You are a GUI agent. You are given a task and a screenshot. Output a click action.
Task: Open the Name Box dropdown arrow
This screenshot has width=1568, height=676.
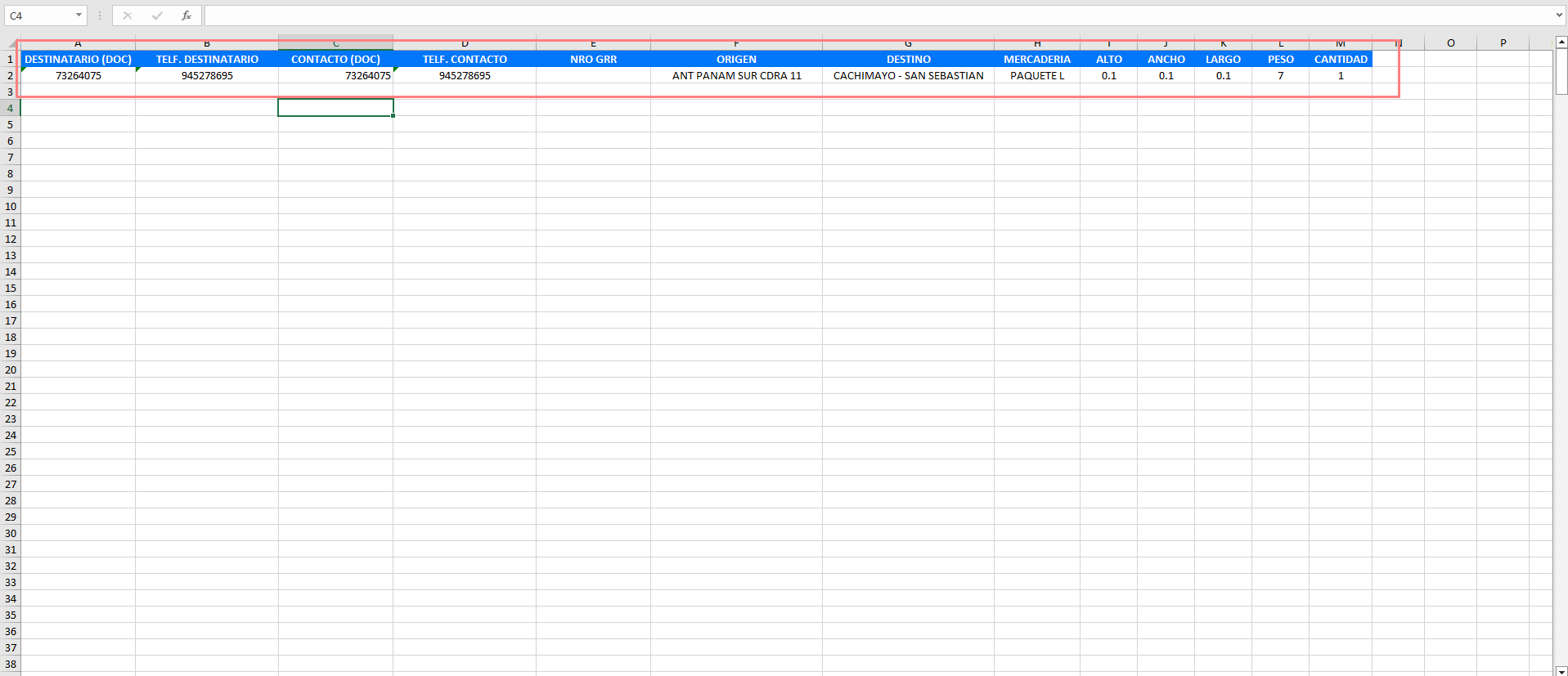(79, 16)
